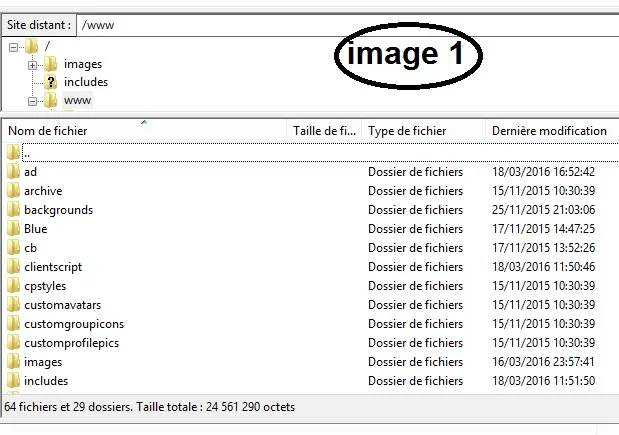Viewport: 619px width, 435px height.
Task: Select the archive folder icon
Action: (13, 191)
